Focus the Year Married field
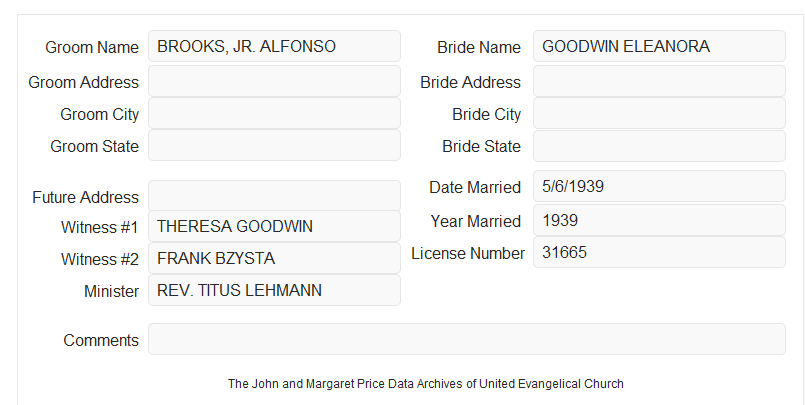This screenshot has width=805, height=405. [659, 220]
